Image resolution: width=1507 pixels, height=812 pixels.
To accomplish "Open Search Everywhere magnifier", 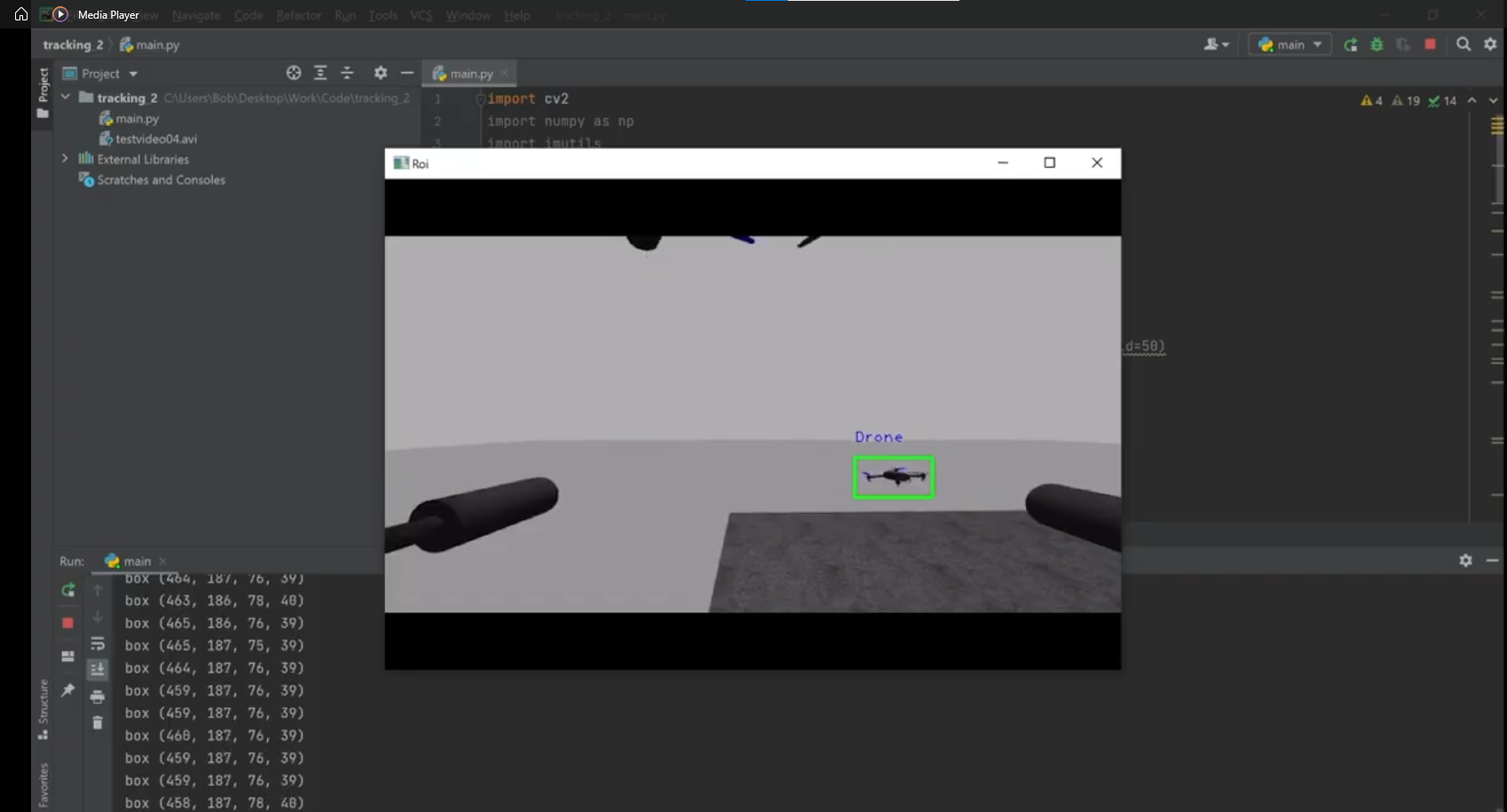I will (1464, 44).
